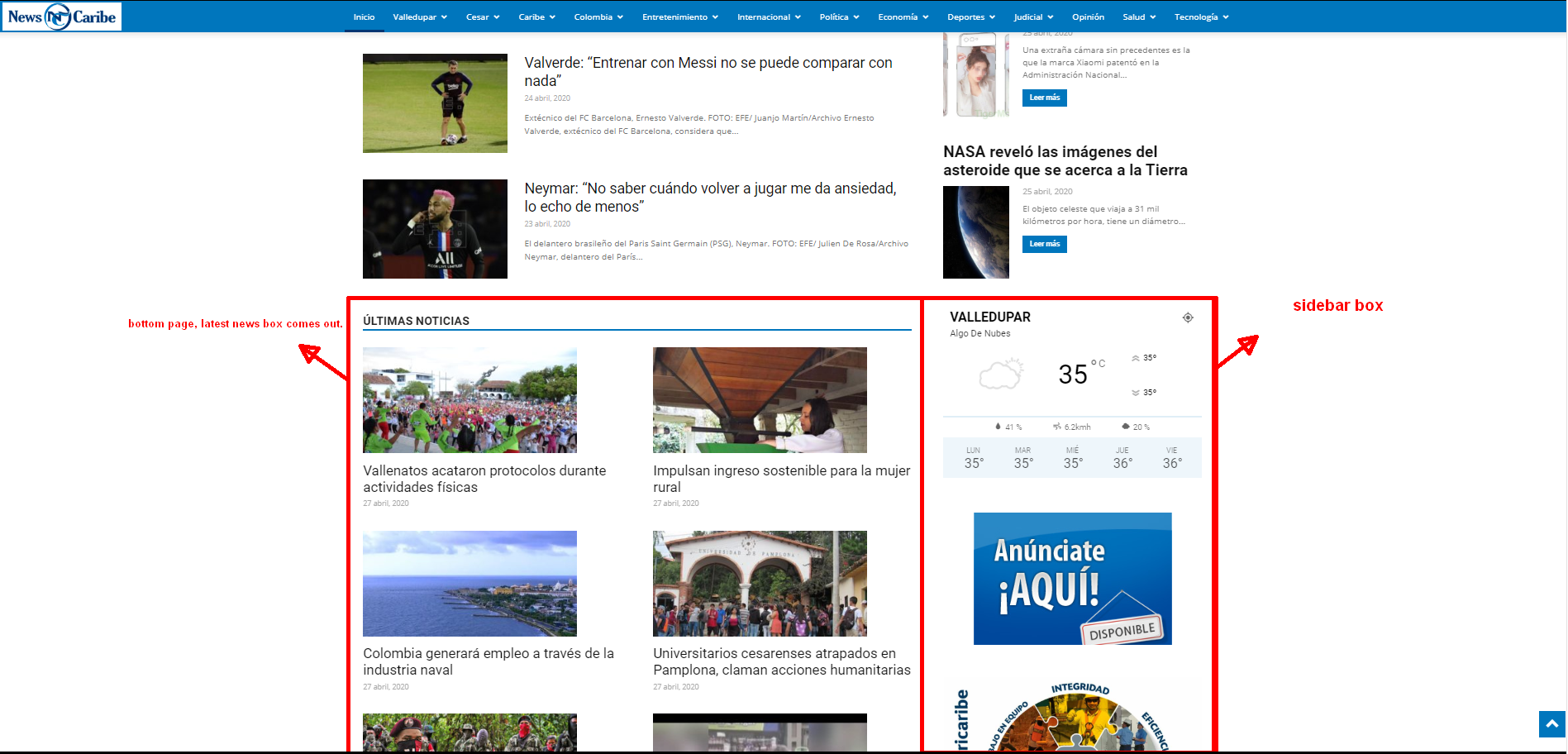
Task: Click the low temperature down-arrow icon
Action: pyautogui.click(x=1136, y=393)
